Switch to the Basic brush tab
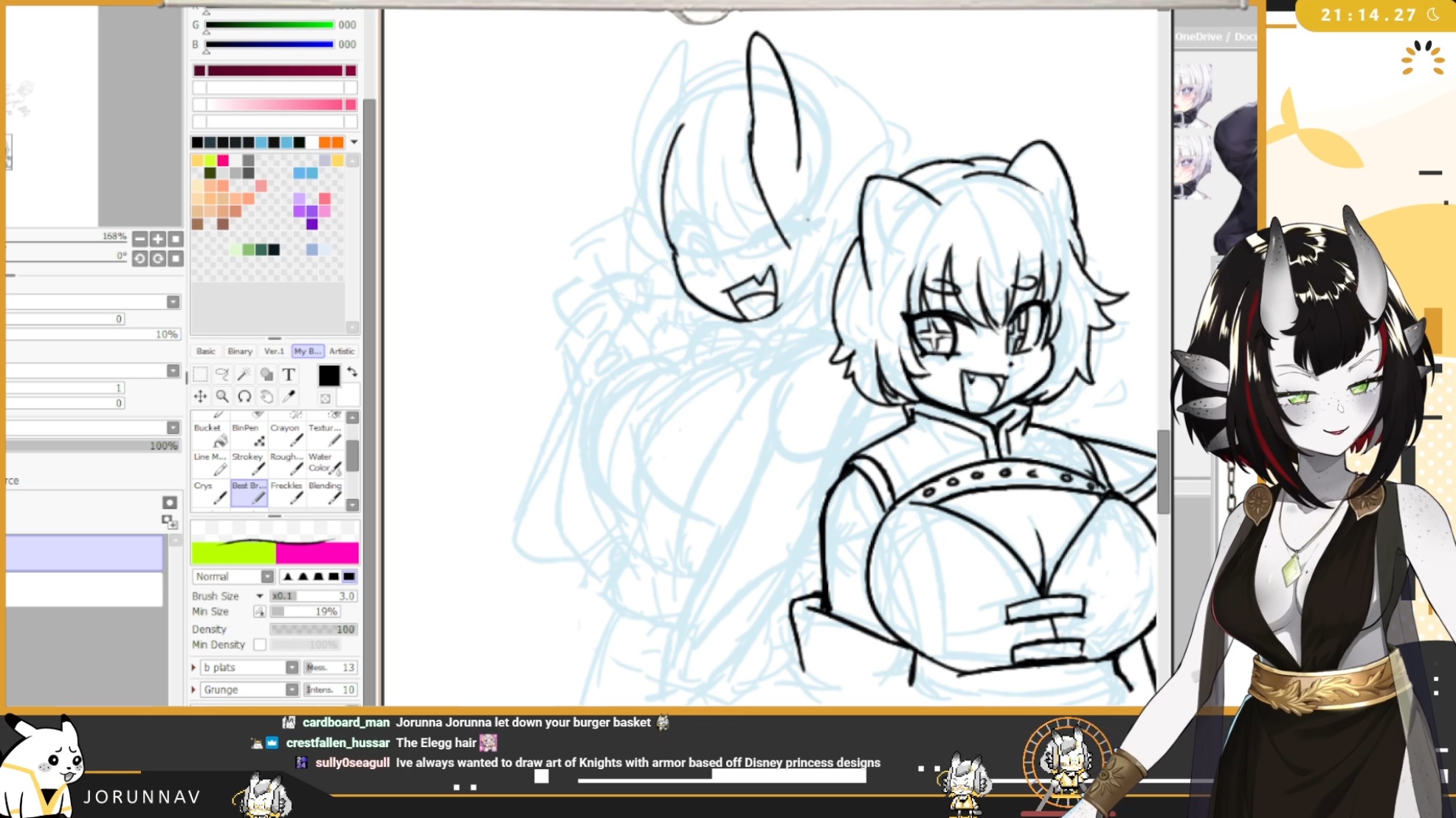The width and height of the screenshot is (1456, 818). click(x=206, y=351)
